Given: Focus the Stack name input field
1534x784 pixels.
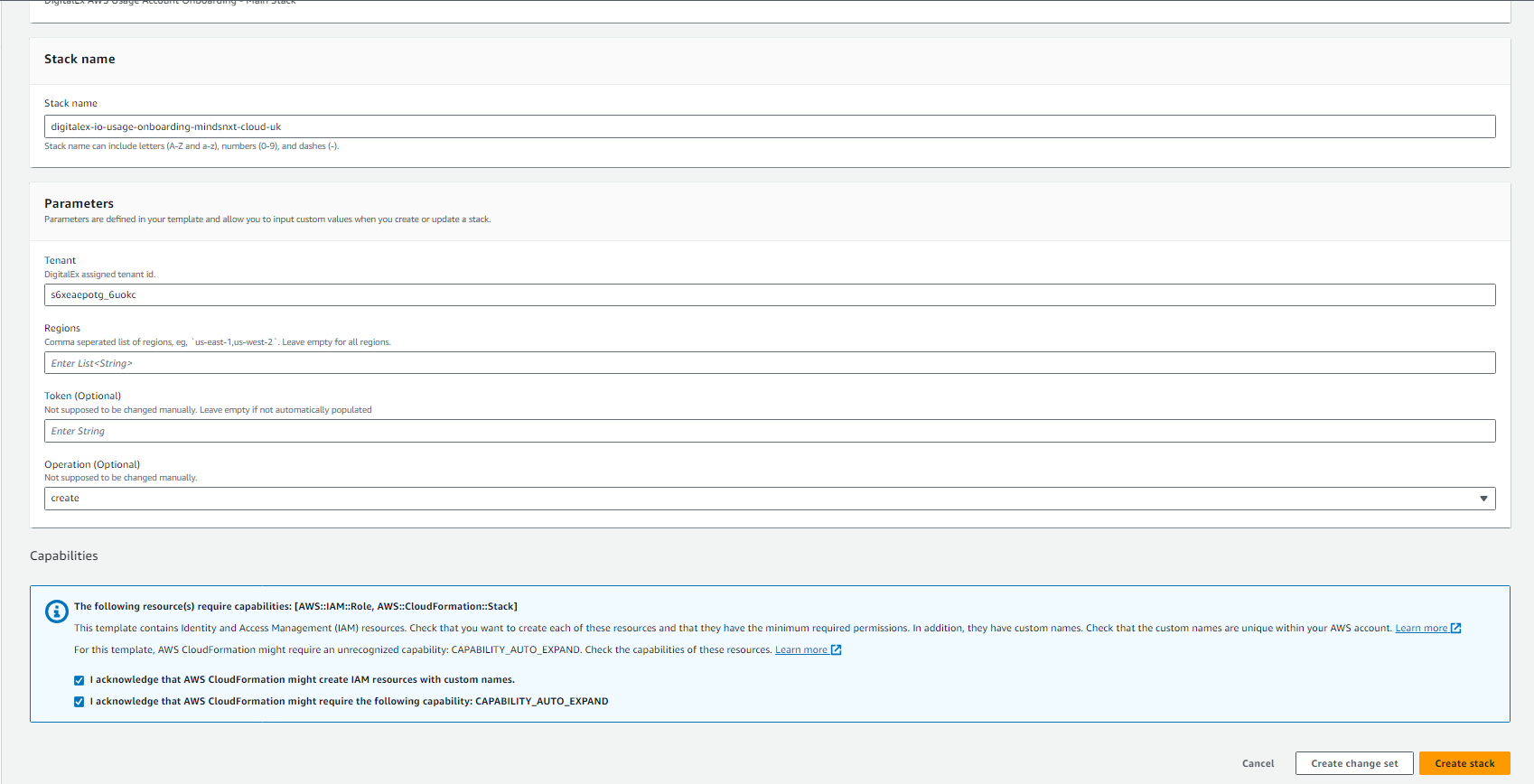Looking at the screenshot, I should [768, 127].
